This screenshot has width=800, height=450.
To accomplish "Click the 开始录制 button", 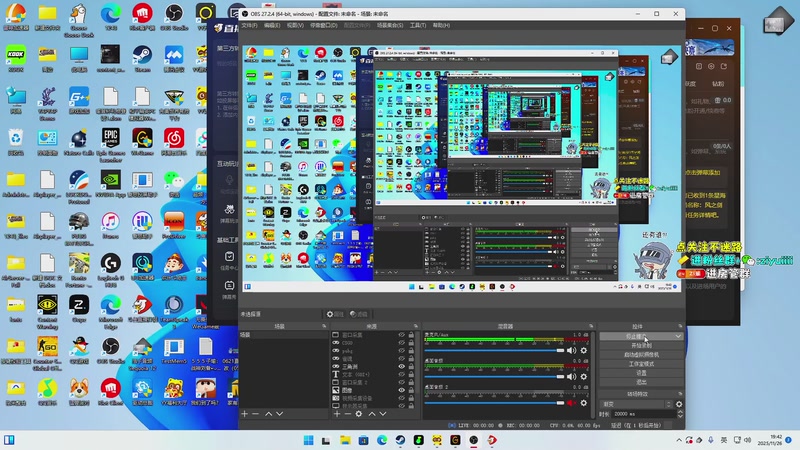I will pyautogui.click(x=641, y=345).
